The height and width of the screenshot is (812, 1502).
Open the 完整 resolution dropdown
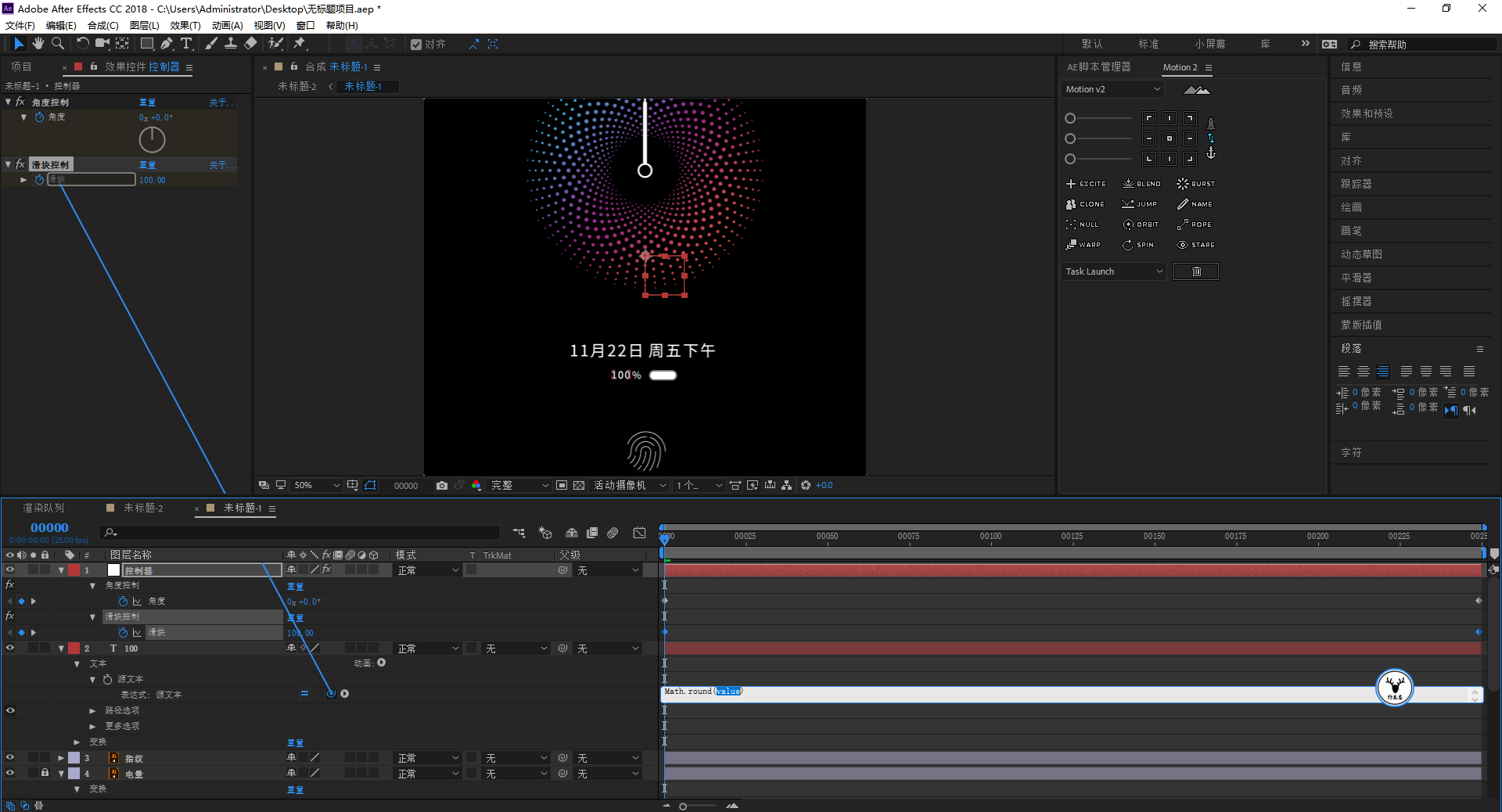pyautogui.click(x=519, y=486)
